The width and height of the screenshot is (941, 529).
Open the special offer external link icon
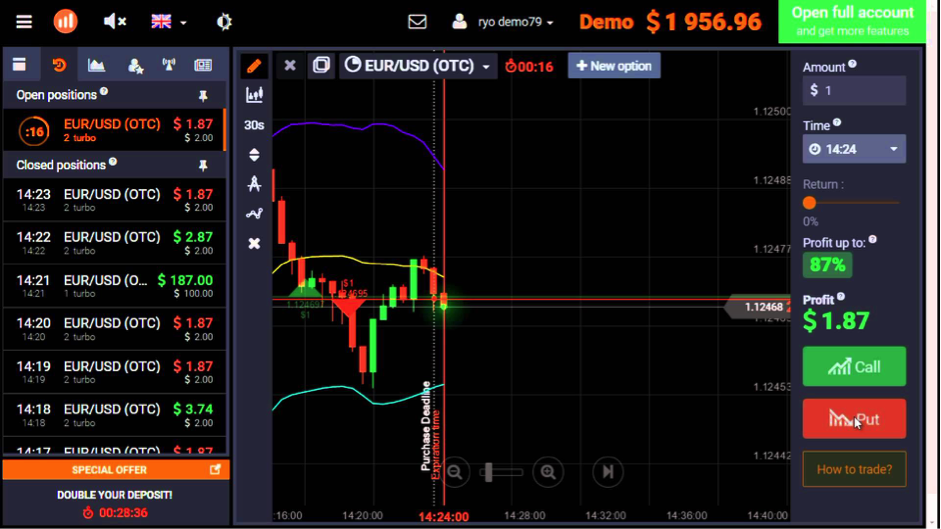[x=215, y=469]
